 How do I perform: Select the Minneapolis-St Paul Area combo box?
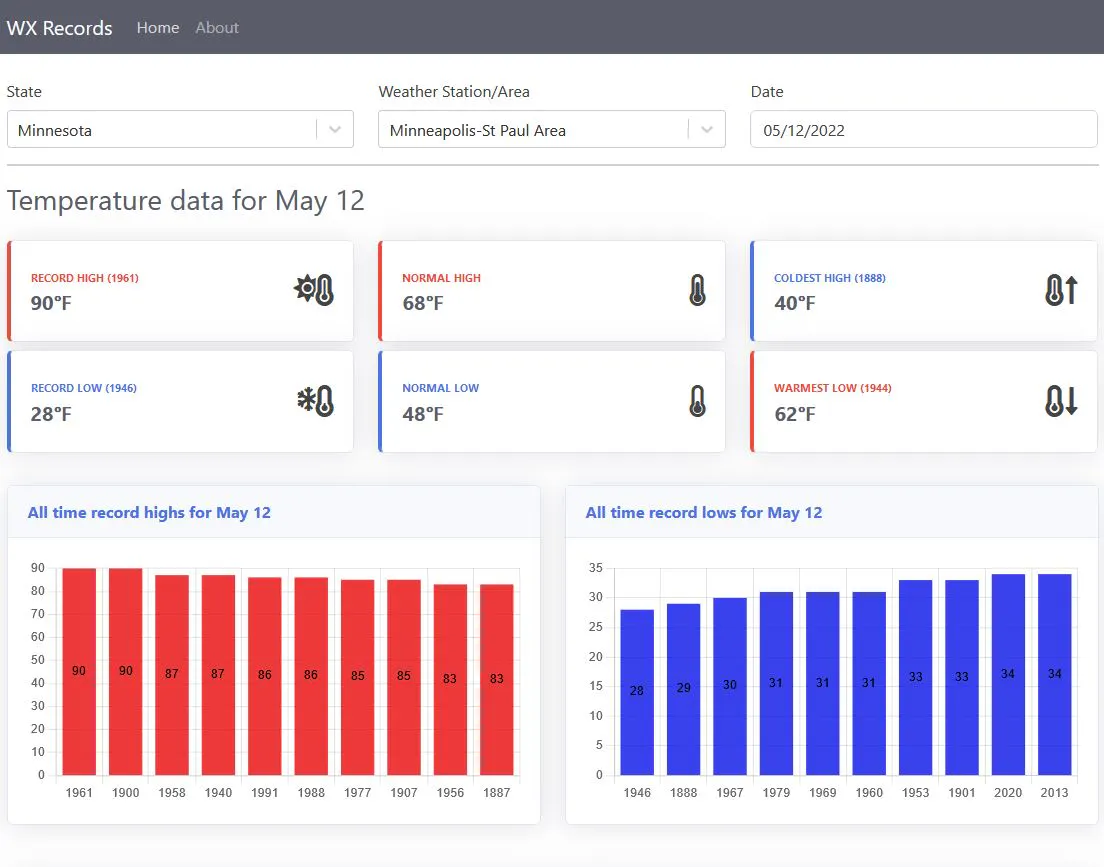[552, 130]
